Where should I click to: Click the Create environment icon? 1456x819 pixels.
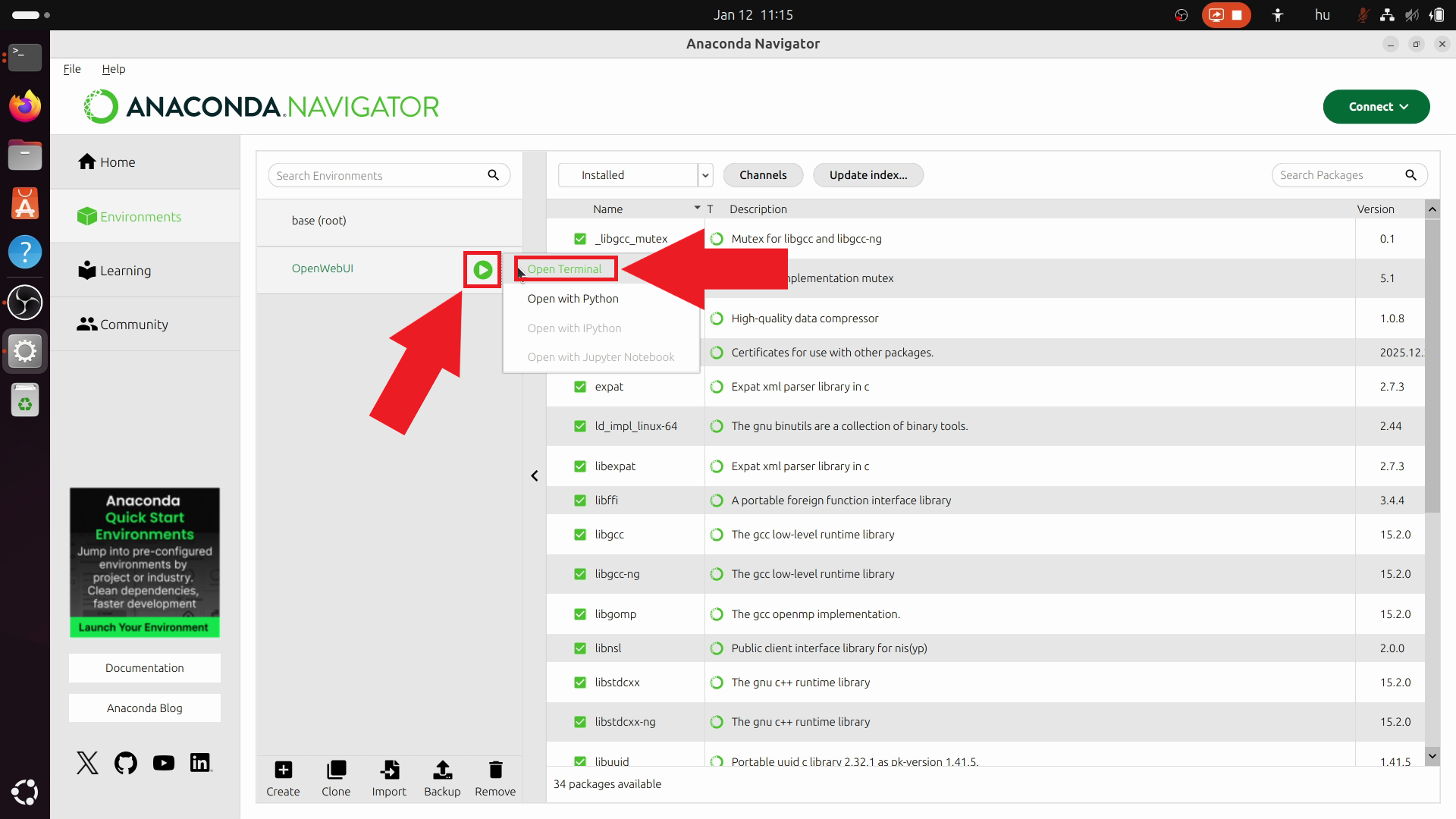[x=283, y=770]
